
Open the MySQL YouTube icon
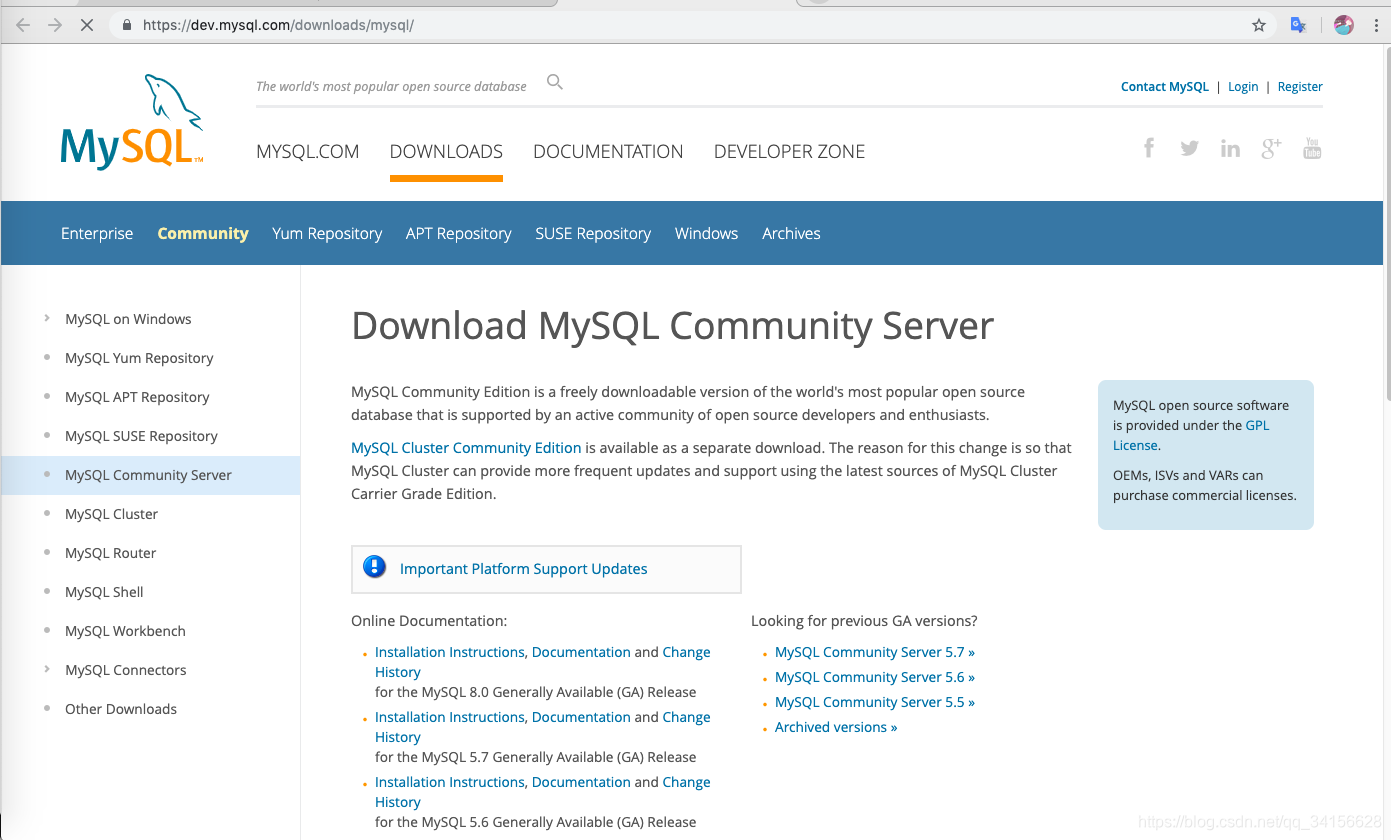point(1312,149)
